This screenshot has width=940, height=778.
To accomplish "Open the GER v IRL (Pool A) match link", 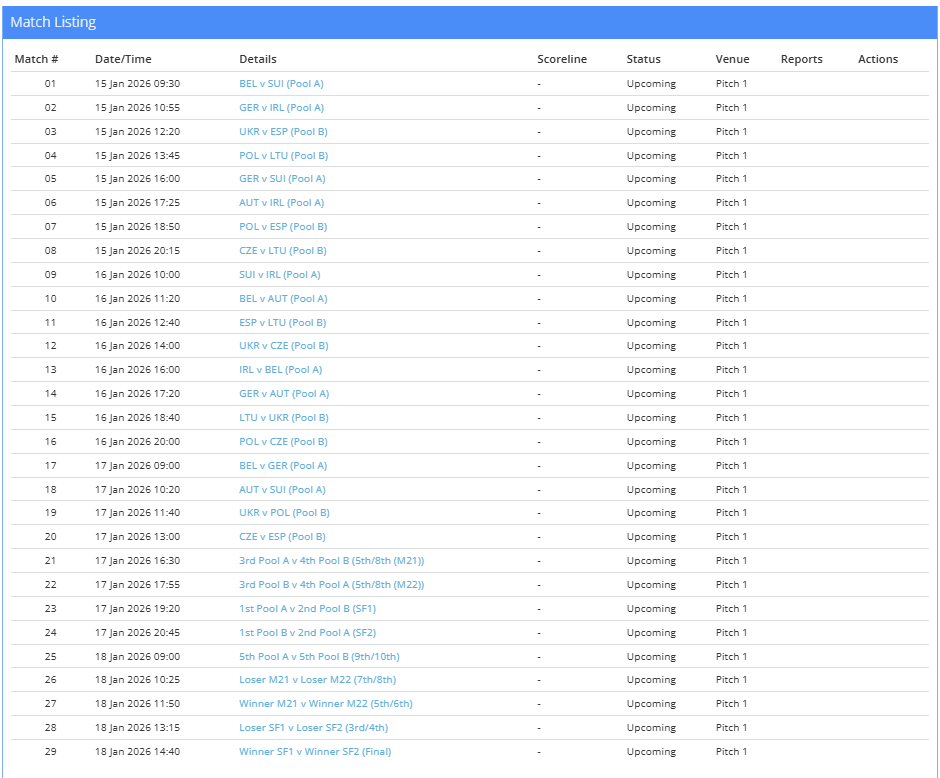I will pos(281,108).
